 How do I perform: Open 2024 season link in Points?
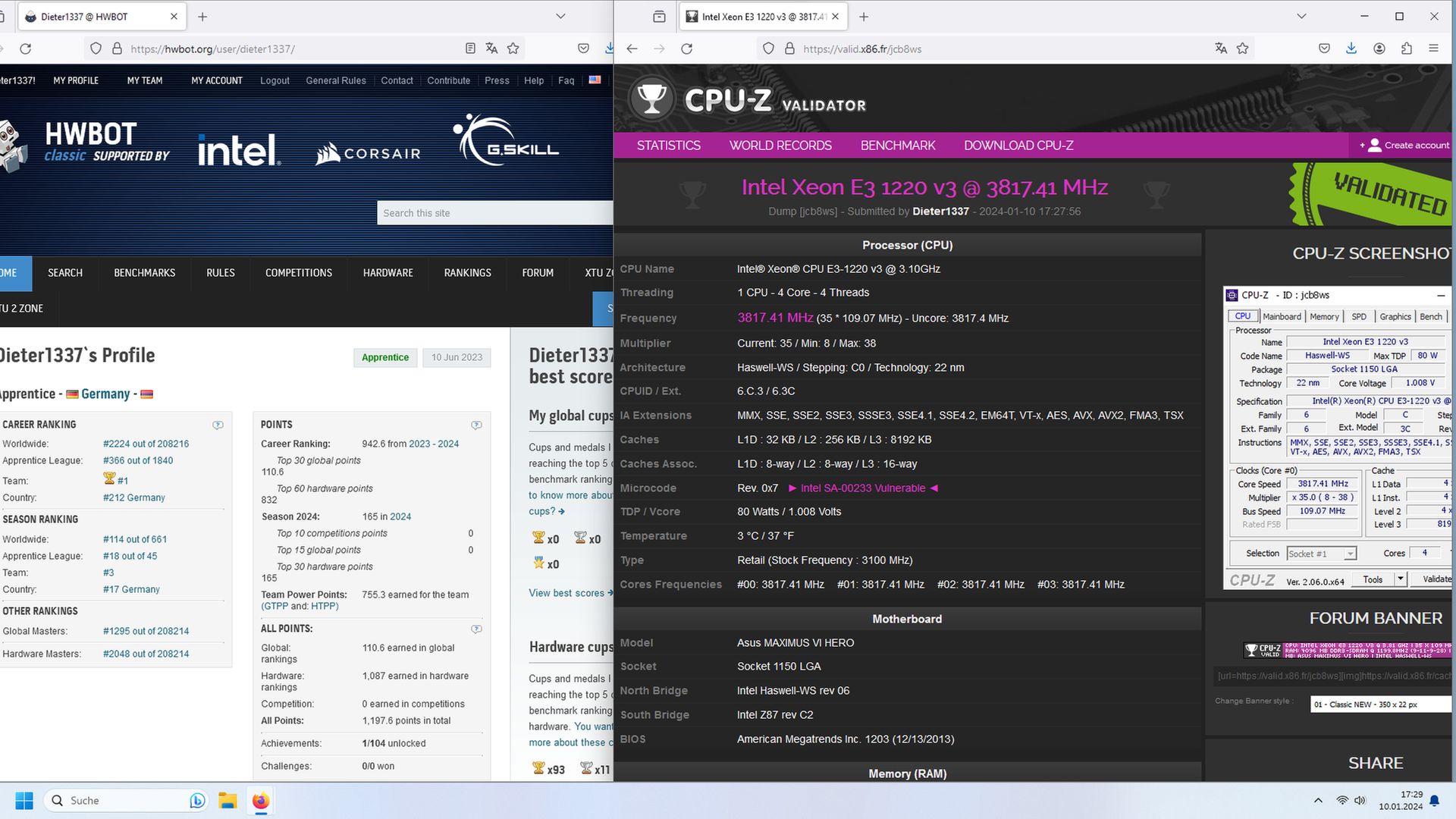coord(400,517)
